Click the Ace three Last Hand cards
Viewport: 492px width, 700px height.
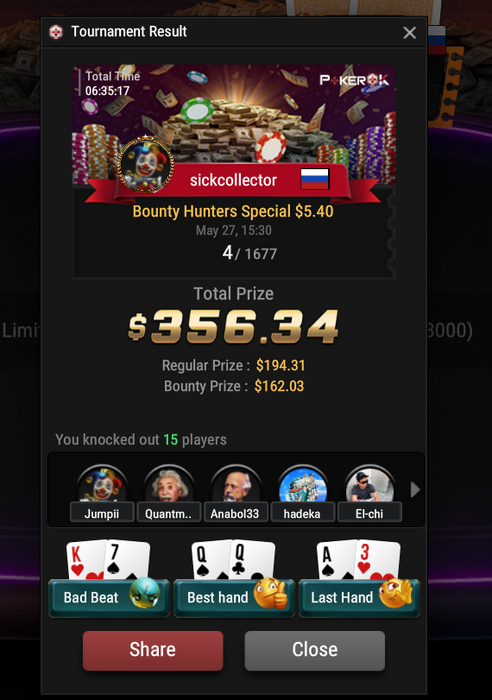click(358, 559)
